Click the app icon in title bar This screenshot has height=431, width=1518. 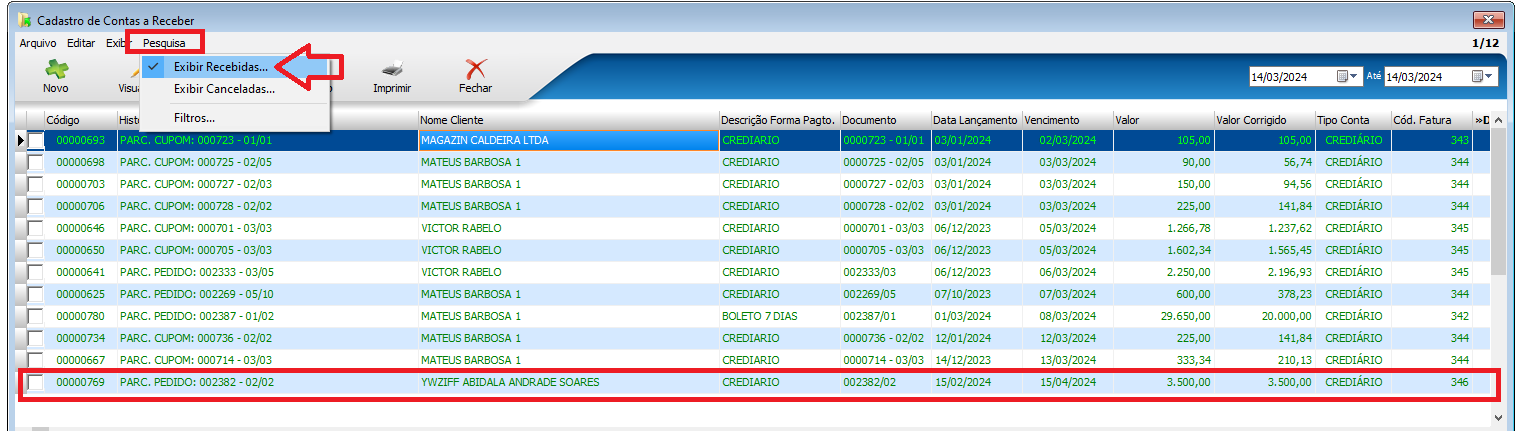[x=26, y=20]
